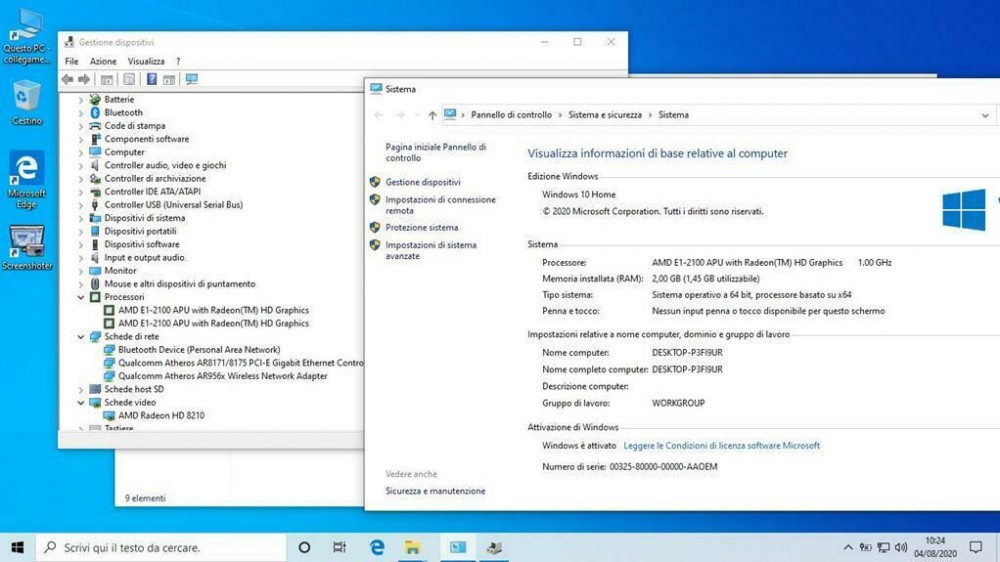Open the Azione menu
Viewport: 1000px width, 562px height.
[103, 61]
